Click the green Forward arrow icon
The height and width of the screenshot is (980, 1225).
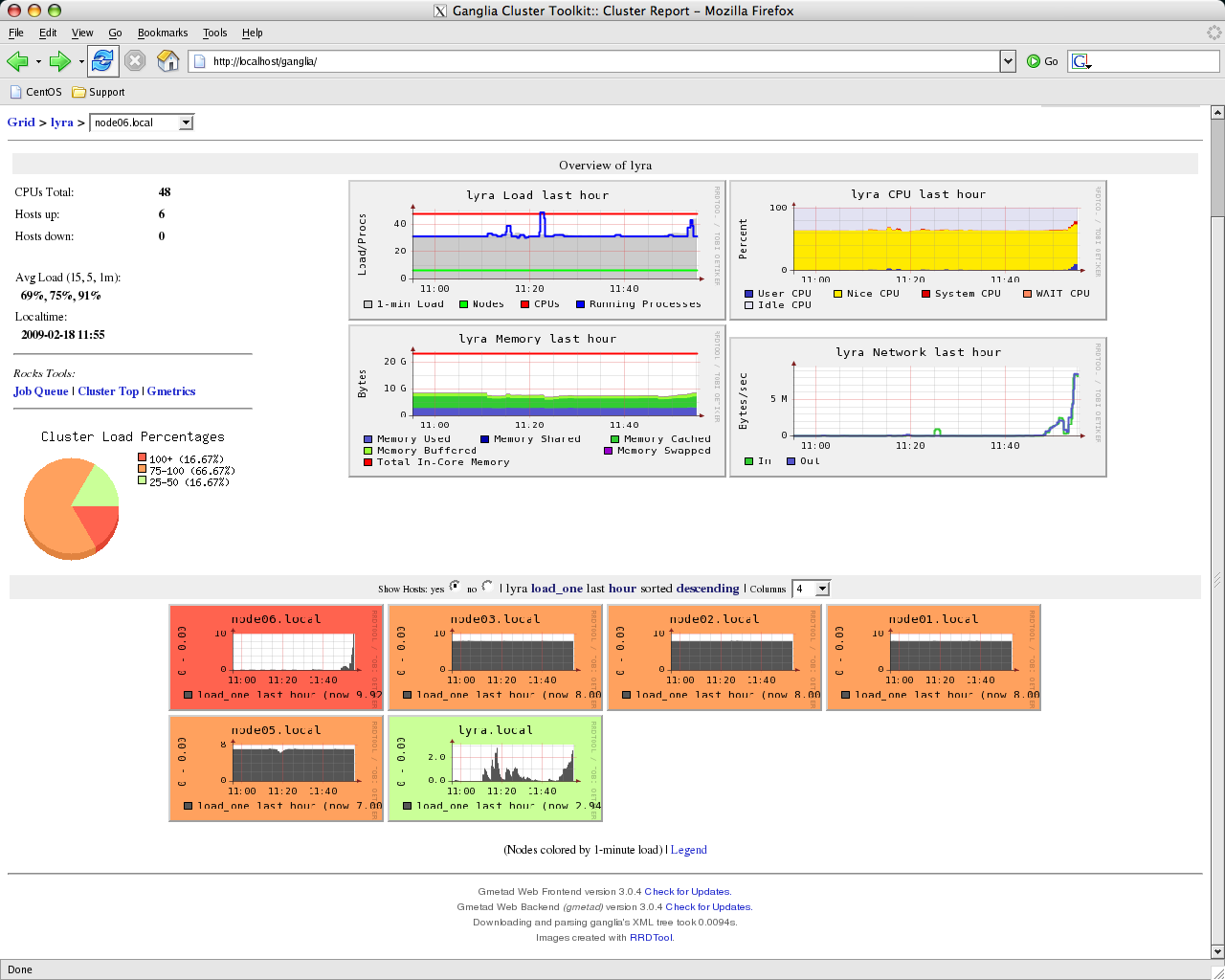point(59,61)
